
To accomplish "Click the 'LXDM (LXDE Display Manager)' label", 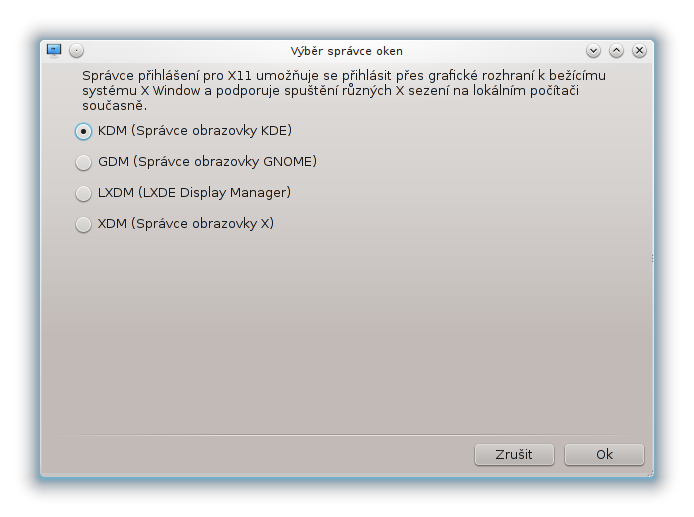I will coord(194,193).
